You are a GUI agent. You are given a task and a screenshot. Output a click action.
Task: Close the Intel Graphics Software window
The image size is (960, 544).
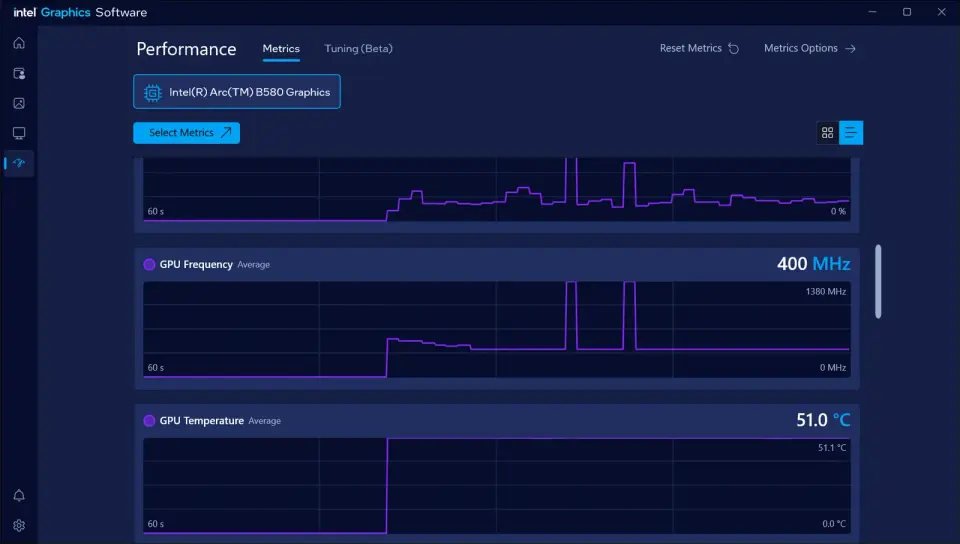[941, 12]
